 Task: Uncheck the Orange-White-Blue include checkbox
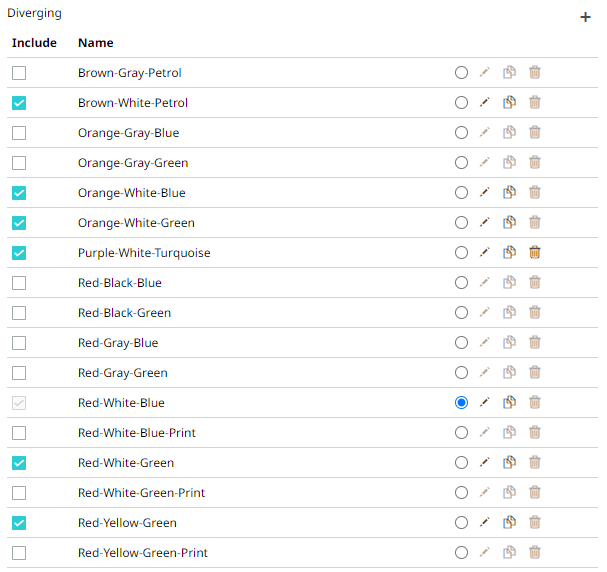[19, 193]
